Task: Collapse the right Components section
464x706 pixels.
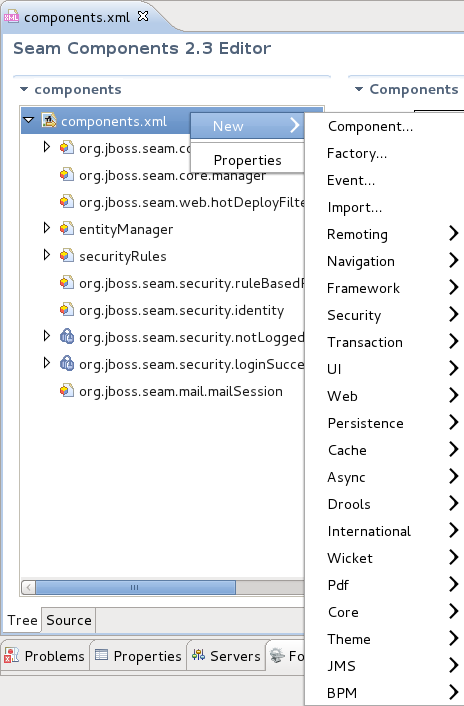Action: pyautogui.click(x=359, y=89)
